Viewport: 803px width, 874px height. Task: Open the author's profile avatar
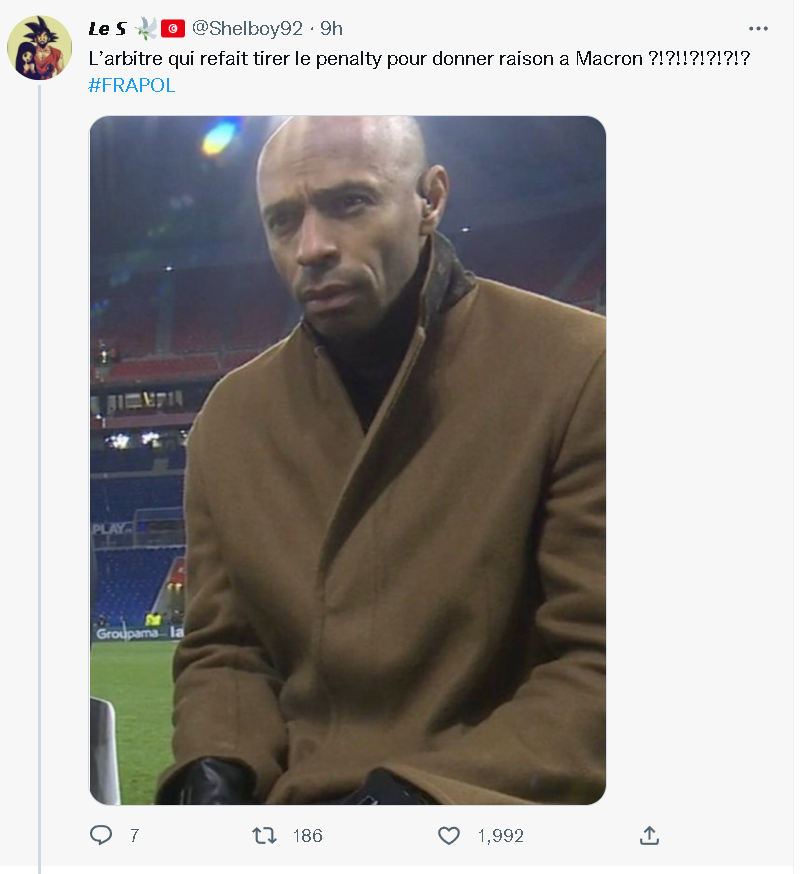(x=40, y=47)
